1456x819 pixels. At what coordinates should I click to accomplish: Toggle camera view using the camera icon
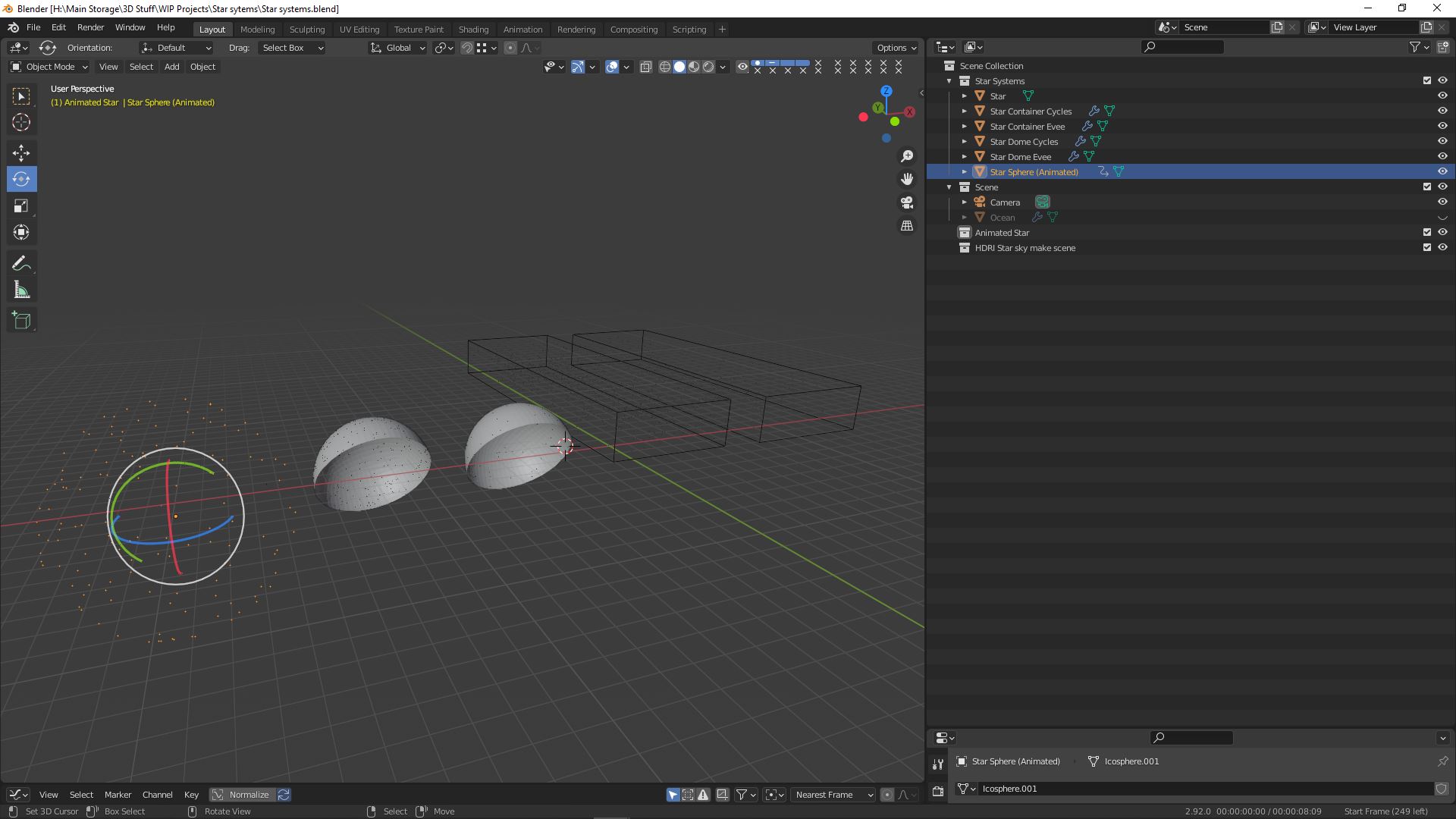907,202
